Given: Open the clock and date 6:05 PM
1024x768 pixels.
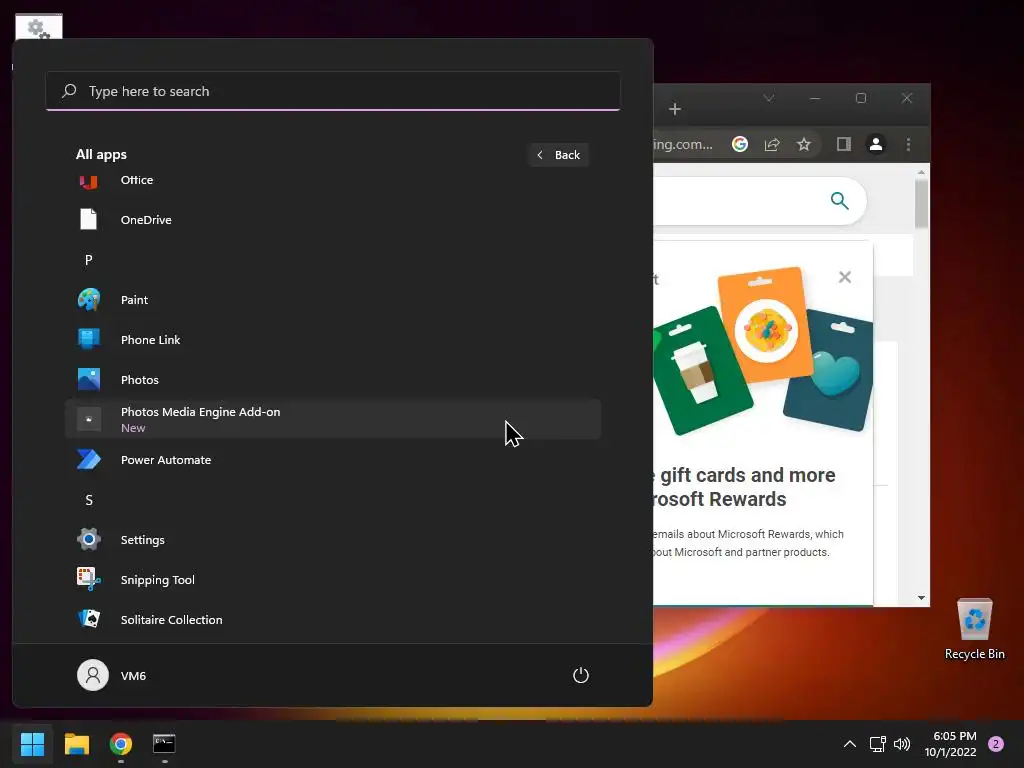Looking at the screenshot, I should (951, 744).
